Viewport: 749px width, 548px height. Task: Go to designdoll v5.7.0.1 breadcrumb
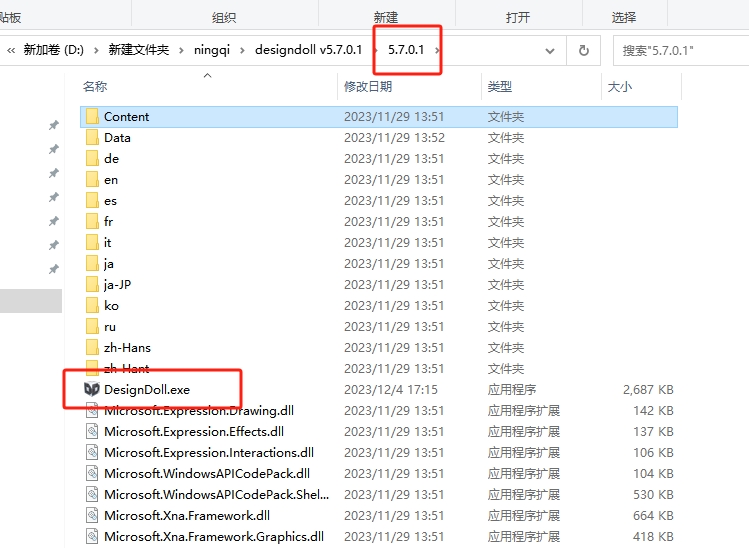click(309, 50)
